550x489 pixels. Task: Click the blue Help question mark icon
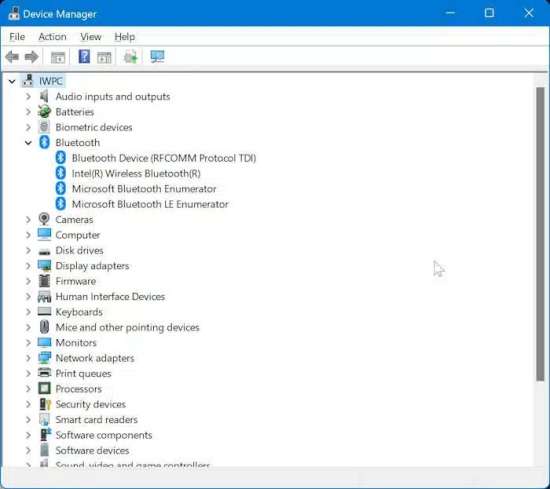[x=84, y=56]
